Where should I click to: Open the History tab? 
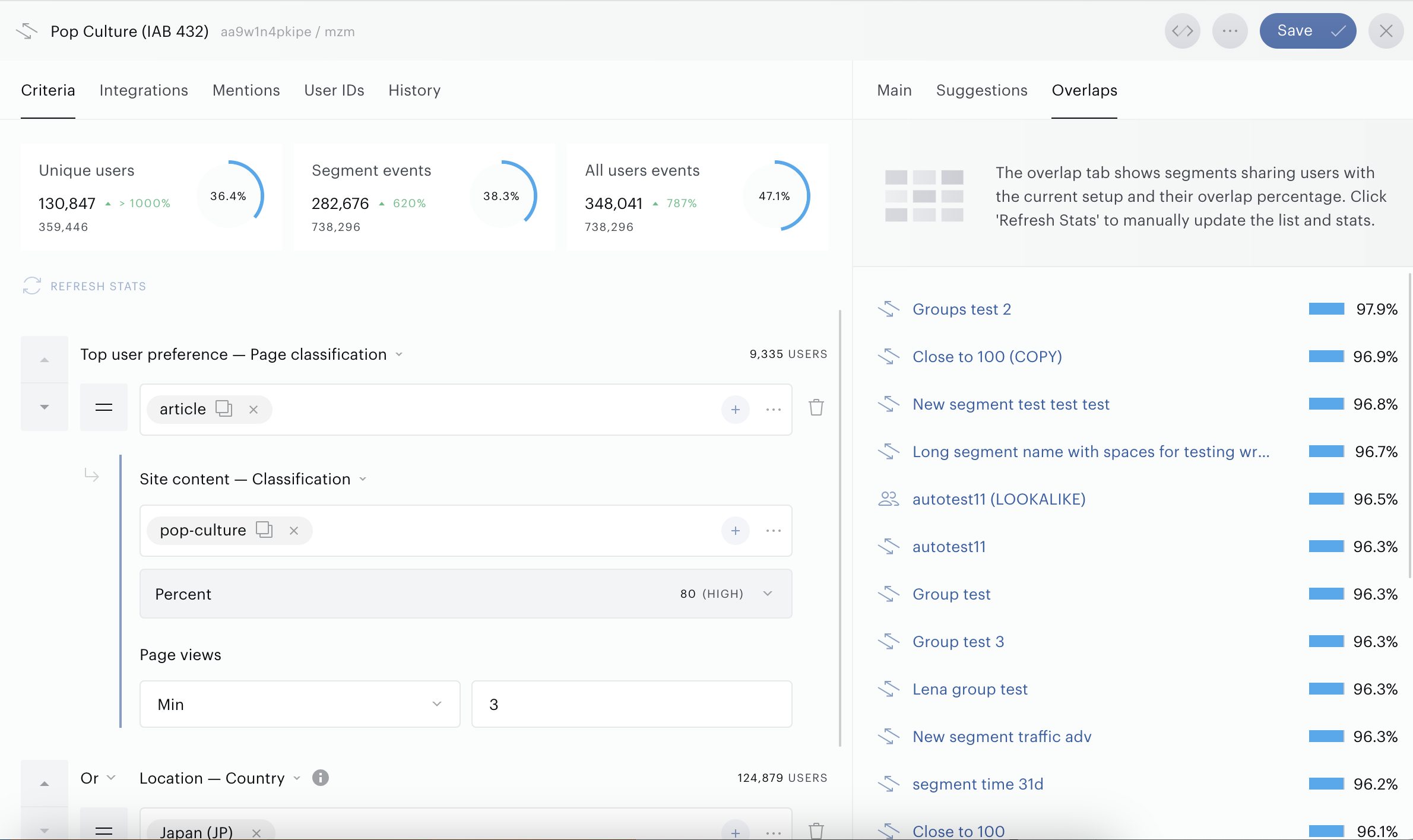coord(414,90)
